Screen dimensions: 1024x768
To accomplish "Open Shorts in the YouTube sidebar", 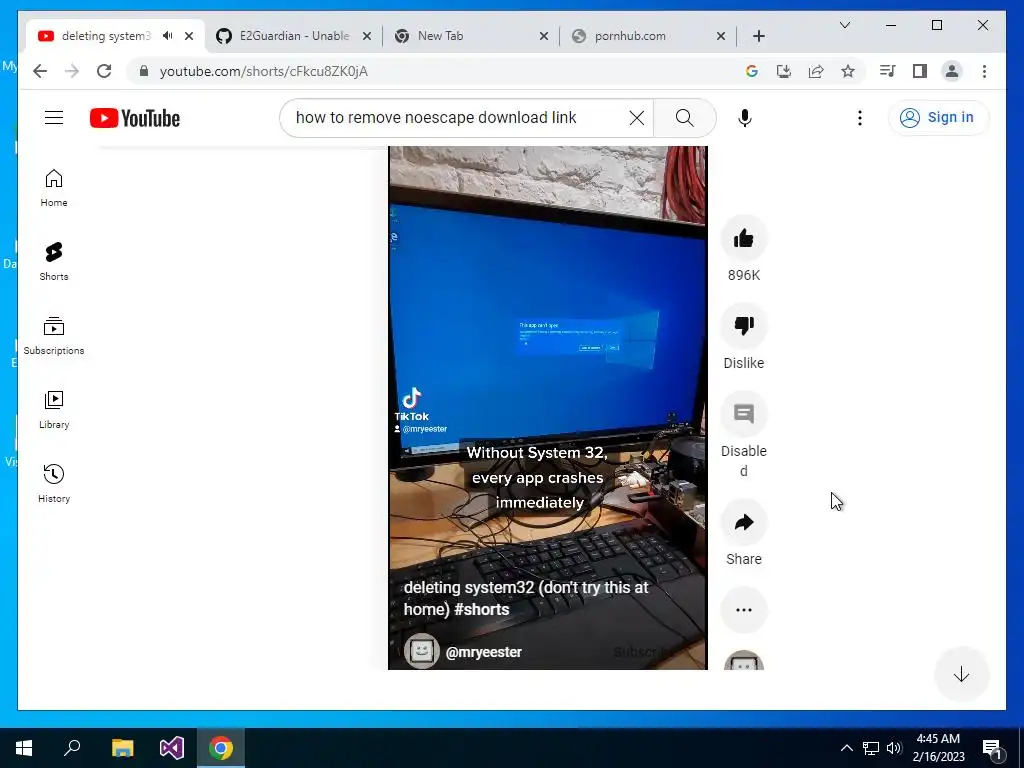I will pyautogui.click(x=54, y=262).
